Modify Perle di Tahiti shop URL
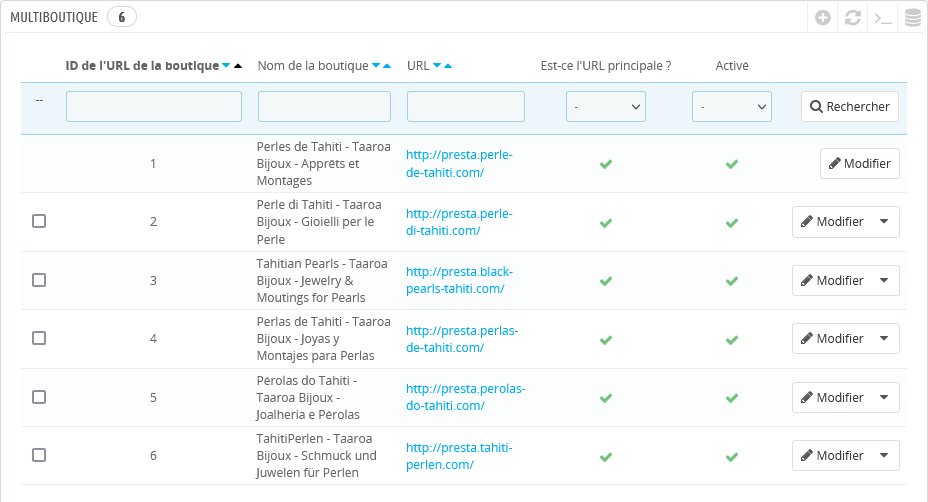 832,221
